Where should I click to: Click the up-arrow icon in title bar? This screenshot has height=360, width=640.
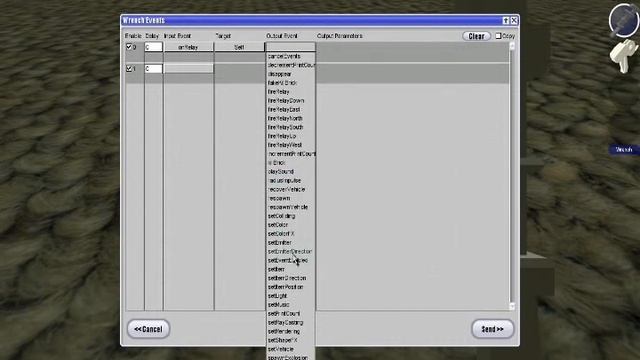506,20
